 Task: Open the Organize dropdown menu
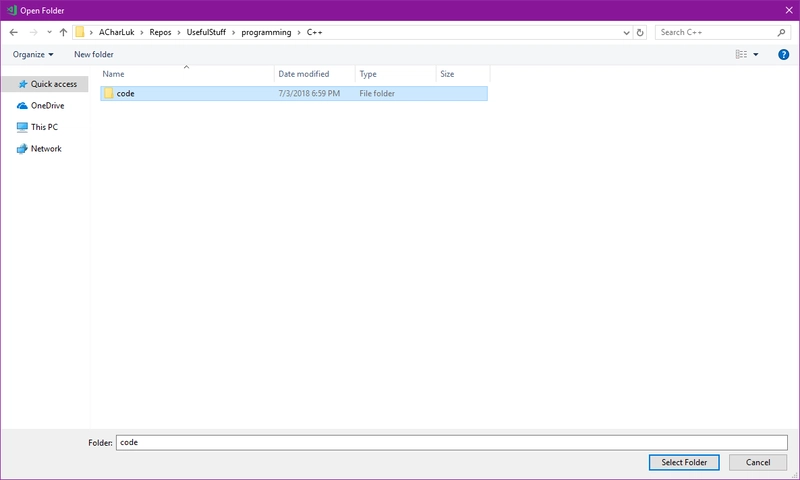(33, 54)
